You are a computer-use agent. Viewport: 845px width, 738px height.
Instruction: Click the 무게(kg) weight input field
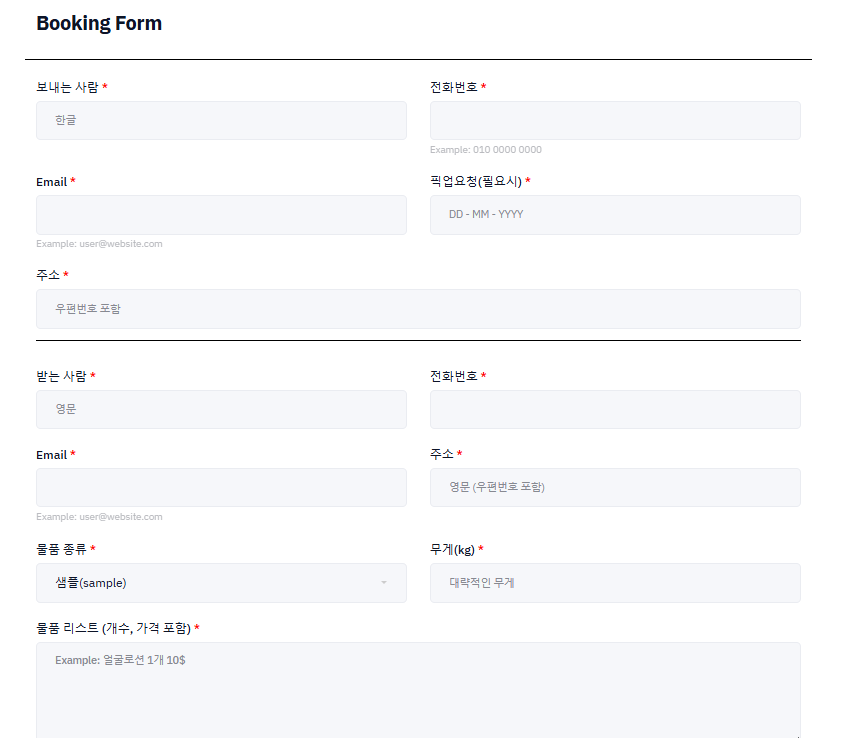click(615, 583)
